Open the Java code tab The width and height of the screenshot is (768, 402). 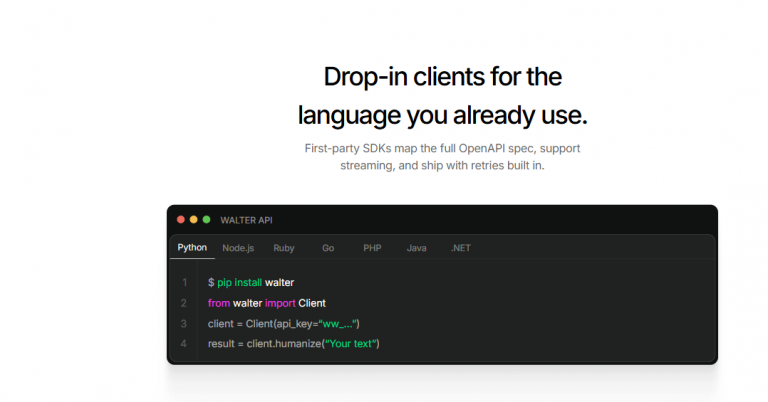coord(416,248)
